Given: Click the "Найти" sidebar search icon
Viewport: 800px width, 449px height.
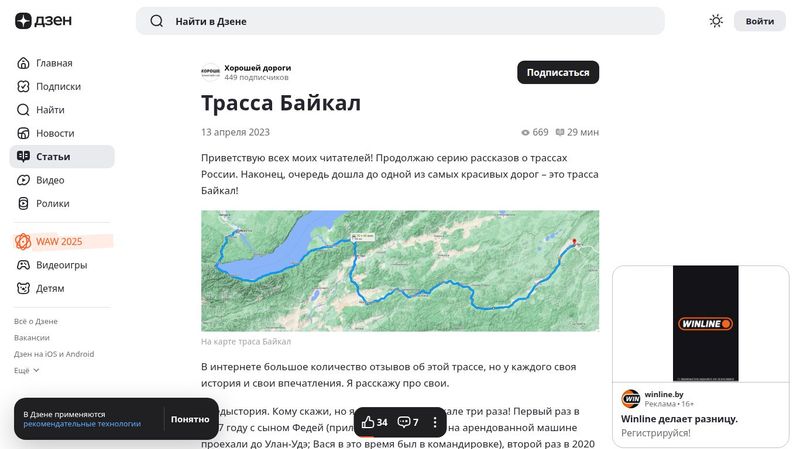Looking at the screenshot, I should pyautogui.click(x=24, y=110).
